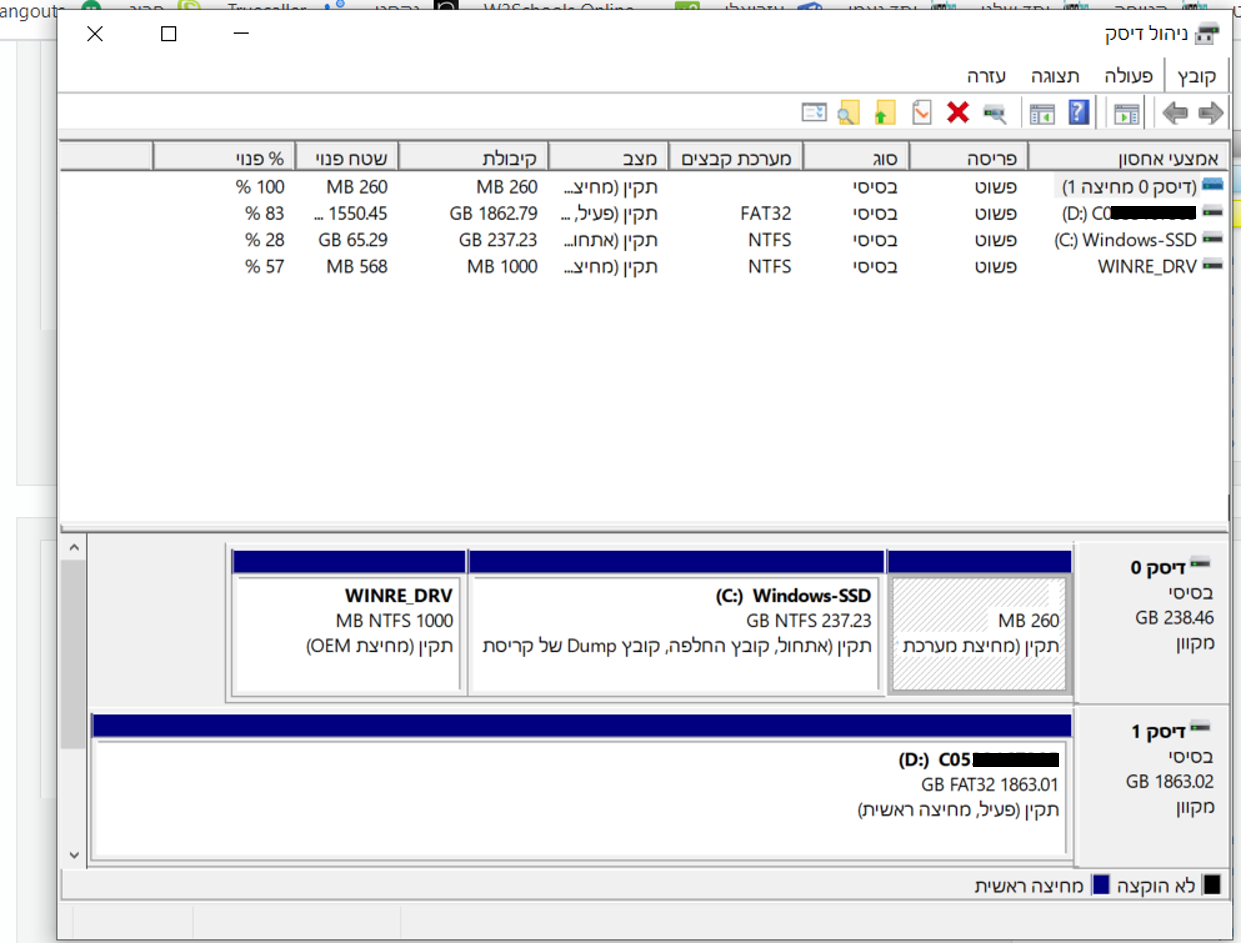This screenshot has height=943, width=1241.
Task: Click the black לא הוקצה legend swatch
Action: point(1211,886)
